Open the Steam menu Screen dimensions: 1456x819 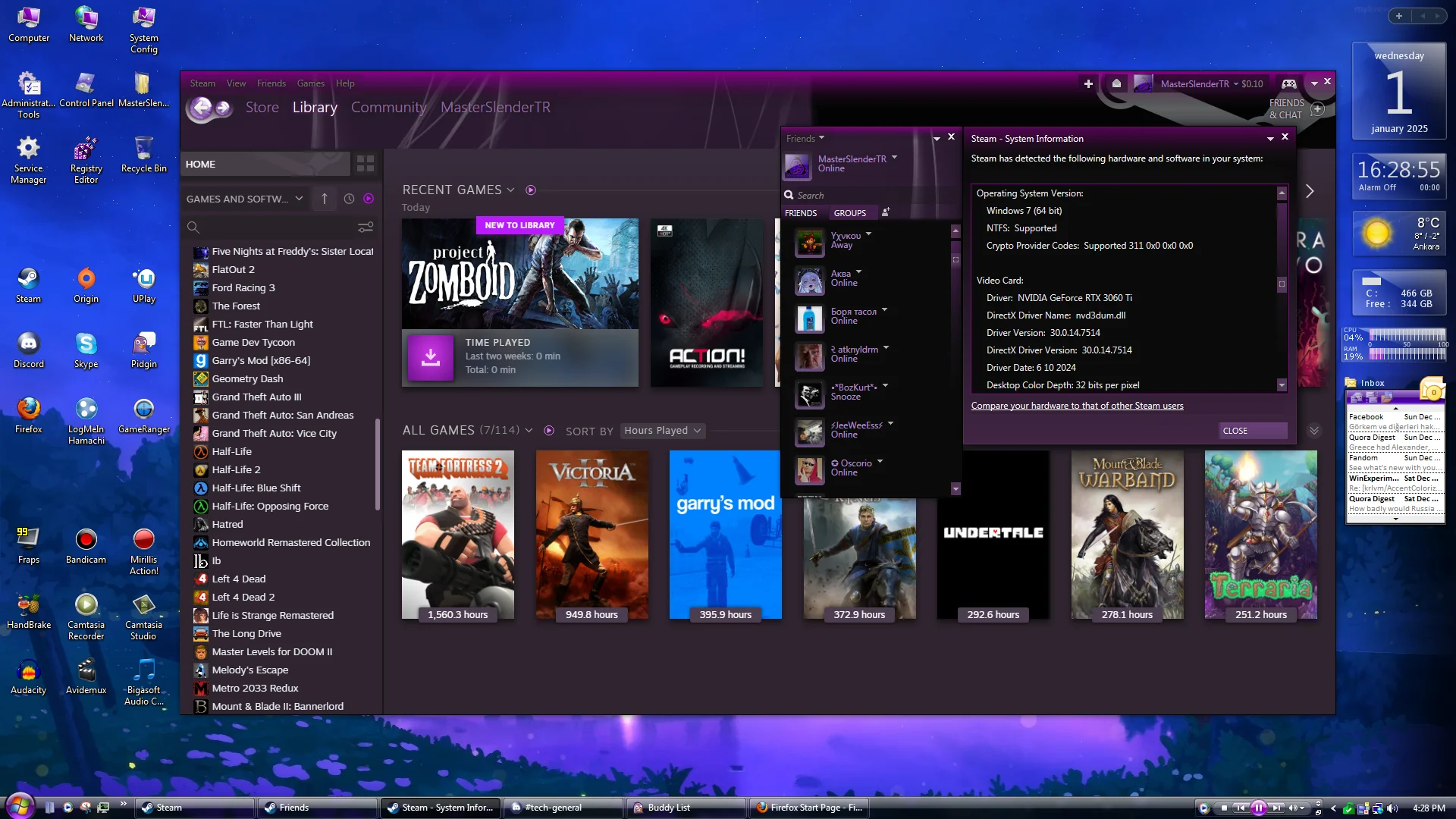[202, 83]
